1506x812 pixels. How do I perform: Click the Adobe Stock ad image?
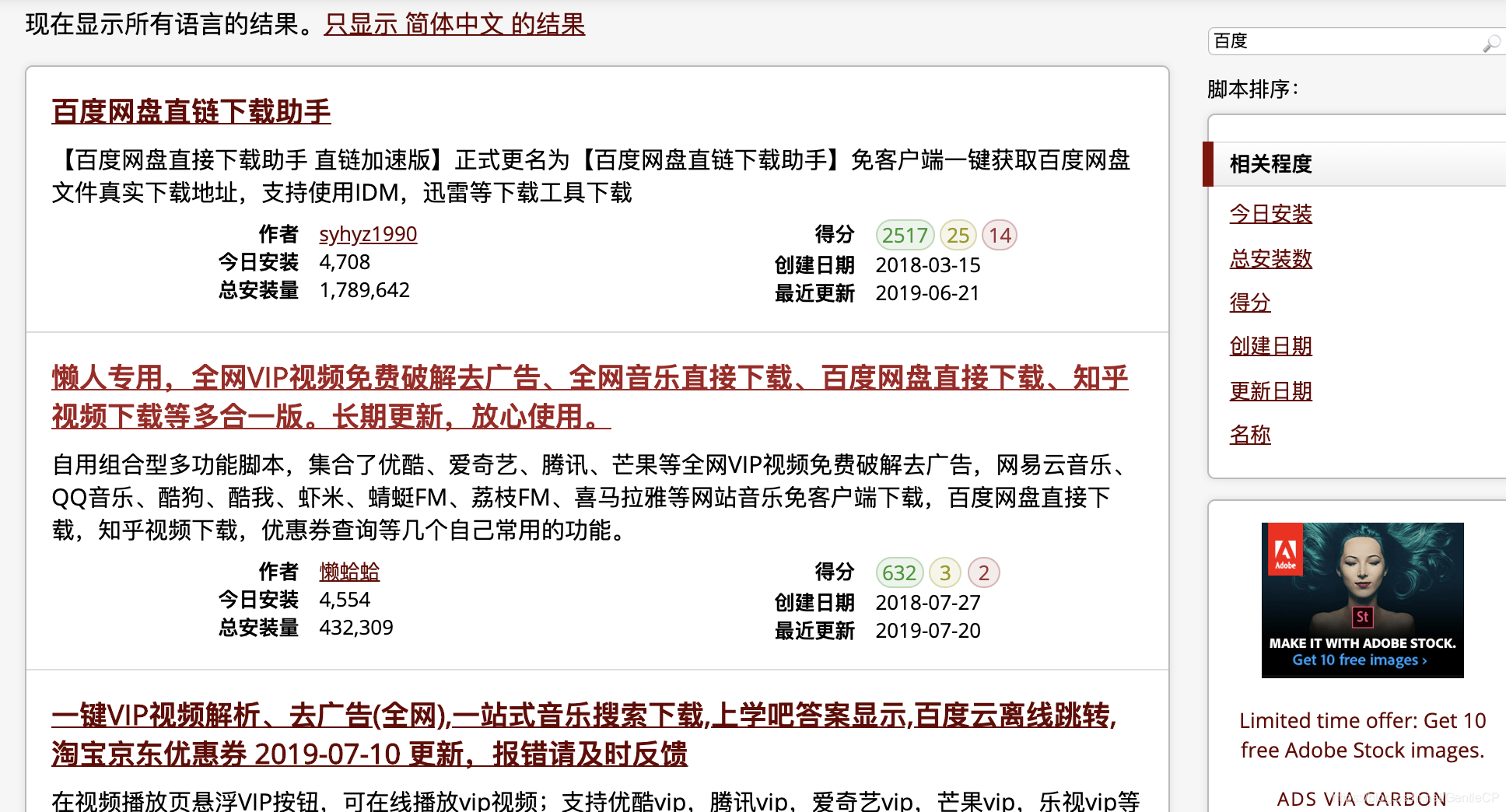click(1362, 600)
